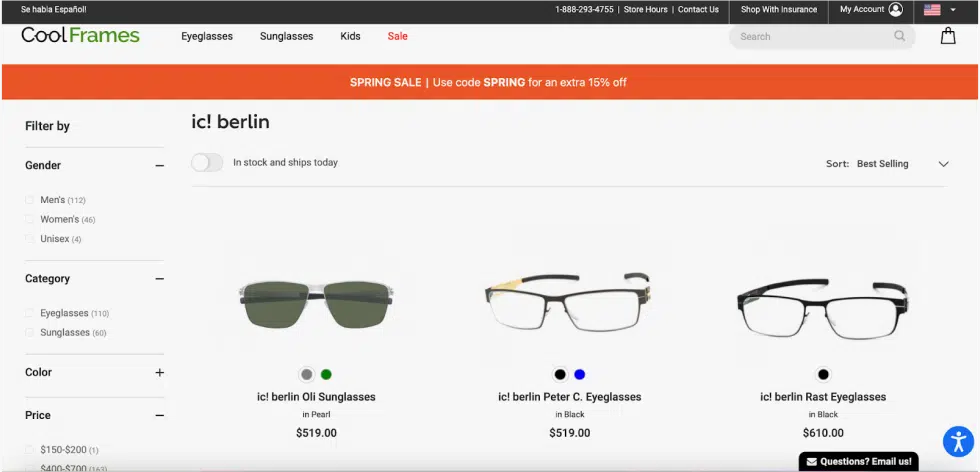This screenshot has height=472, width=980.
Task: Collapse the Price filter section
Action: [159, 416]
